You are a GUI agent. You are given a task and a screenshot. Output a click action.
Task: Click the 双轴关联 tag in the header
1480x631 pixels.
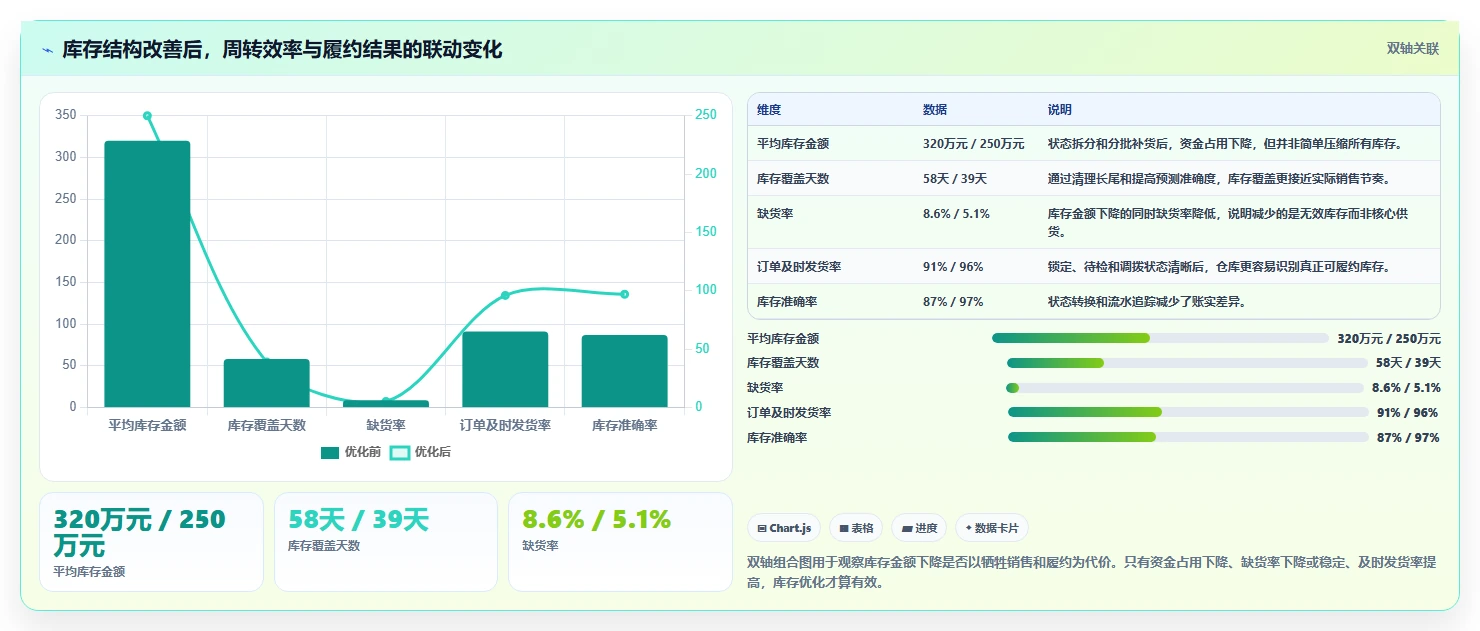click(x=1412, y=49)
